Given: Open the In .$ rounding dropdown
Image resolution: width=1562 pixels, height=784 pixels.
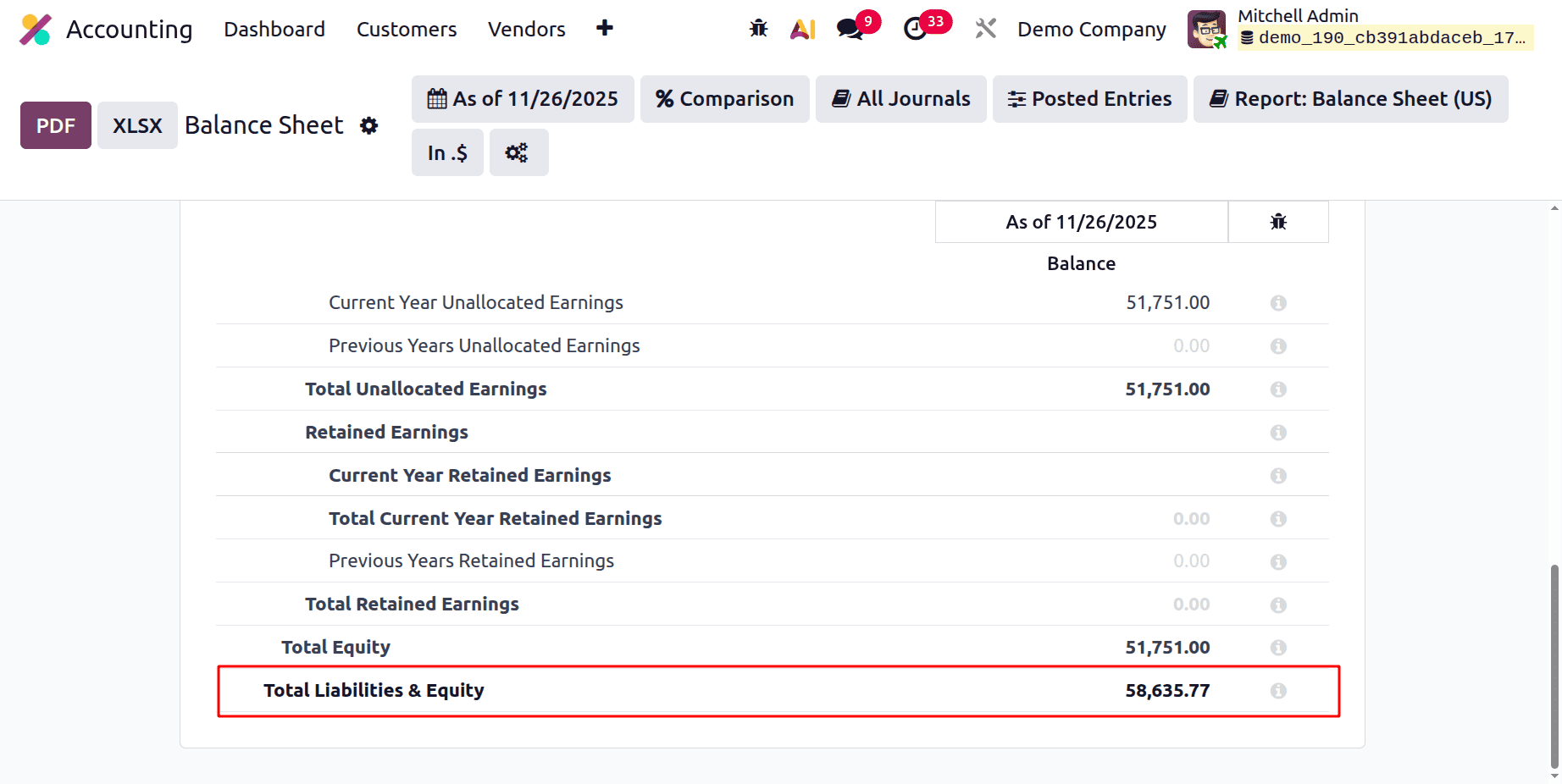Looking at the screenshot, I should point(447,152).
